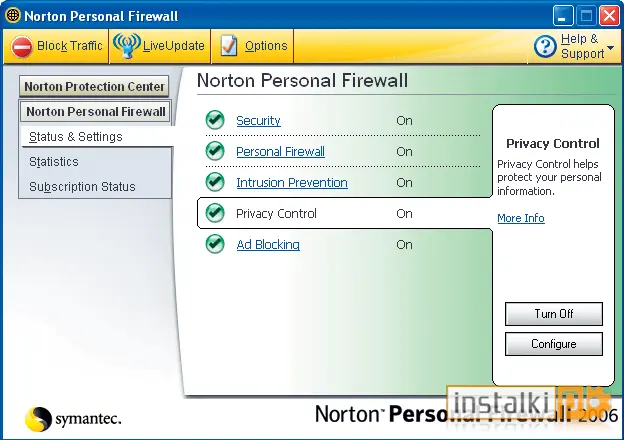Click the More Info link
Screen dimensions: 624x440
pos(521,218)
